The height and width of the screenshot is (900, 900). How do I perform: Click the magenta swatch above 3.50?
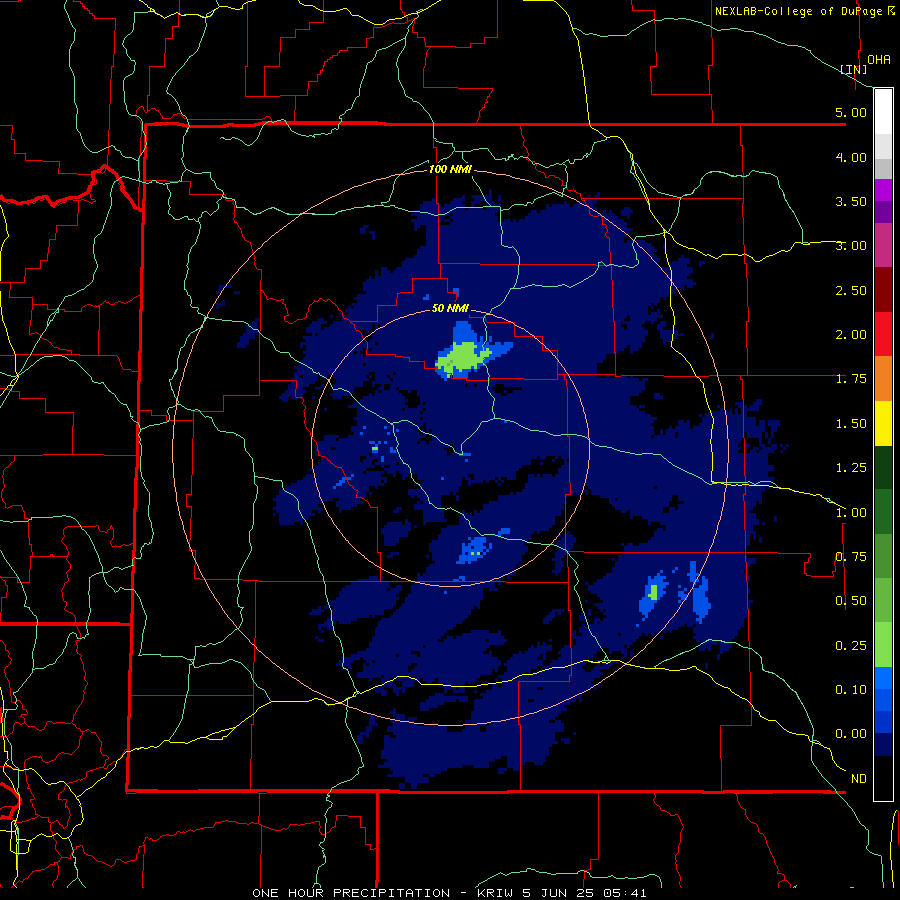[883, 190]
